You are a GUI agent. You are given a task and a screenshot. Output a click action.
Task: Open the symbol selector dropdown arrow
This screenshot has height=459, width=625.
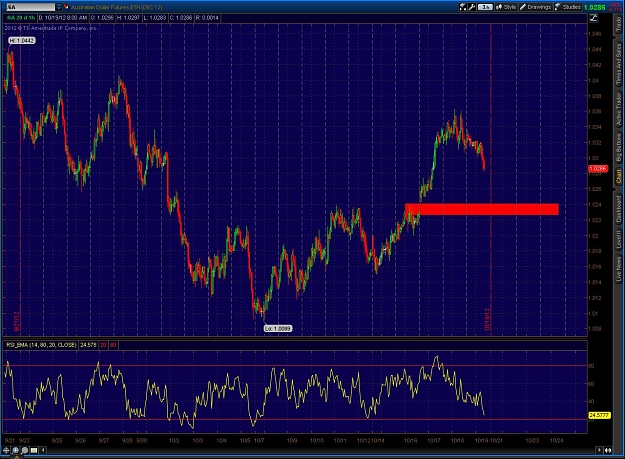(x=59, y=7)
